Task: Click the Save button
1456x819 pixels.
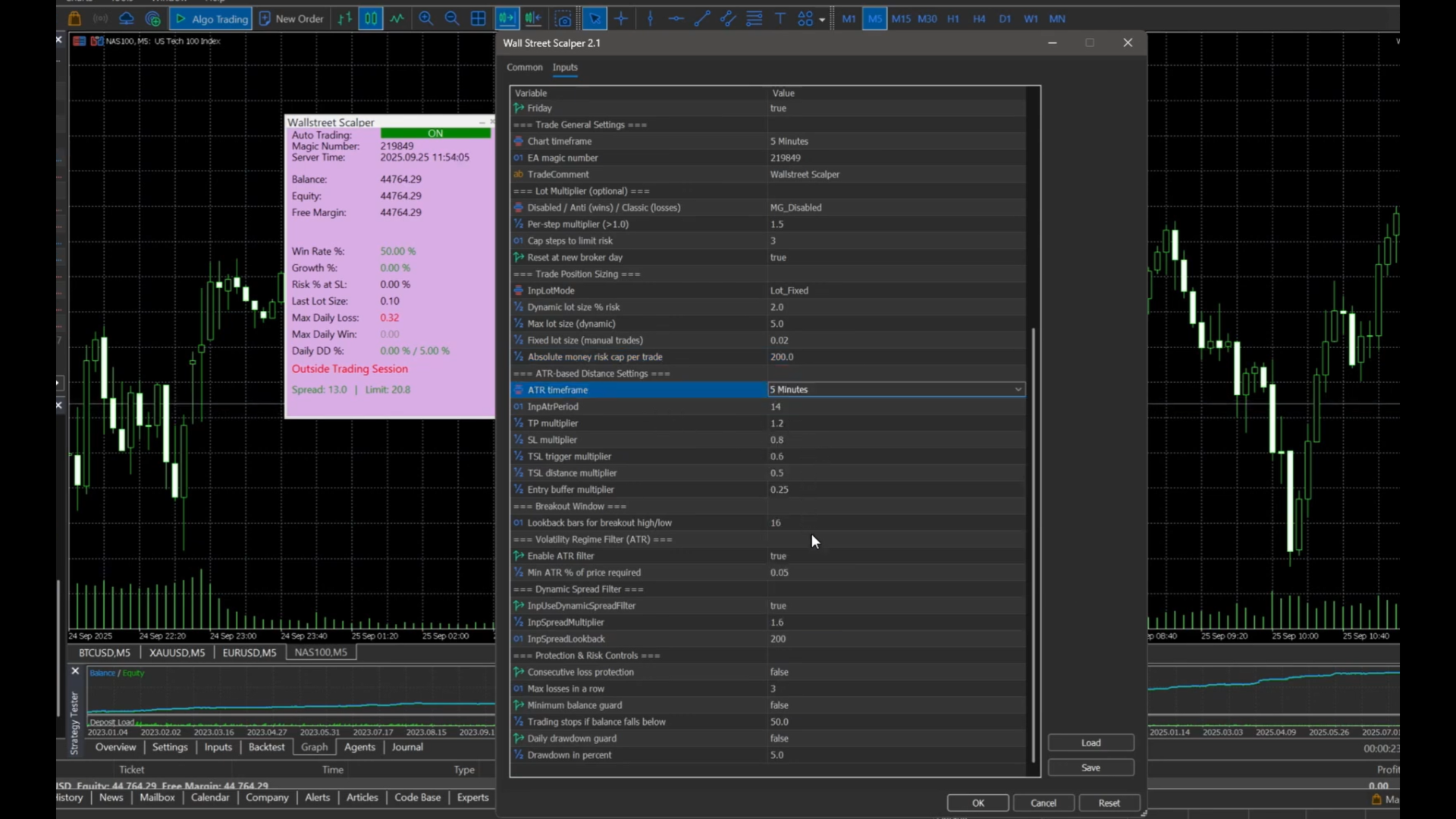Action: point(1090,768)
